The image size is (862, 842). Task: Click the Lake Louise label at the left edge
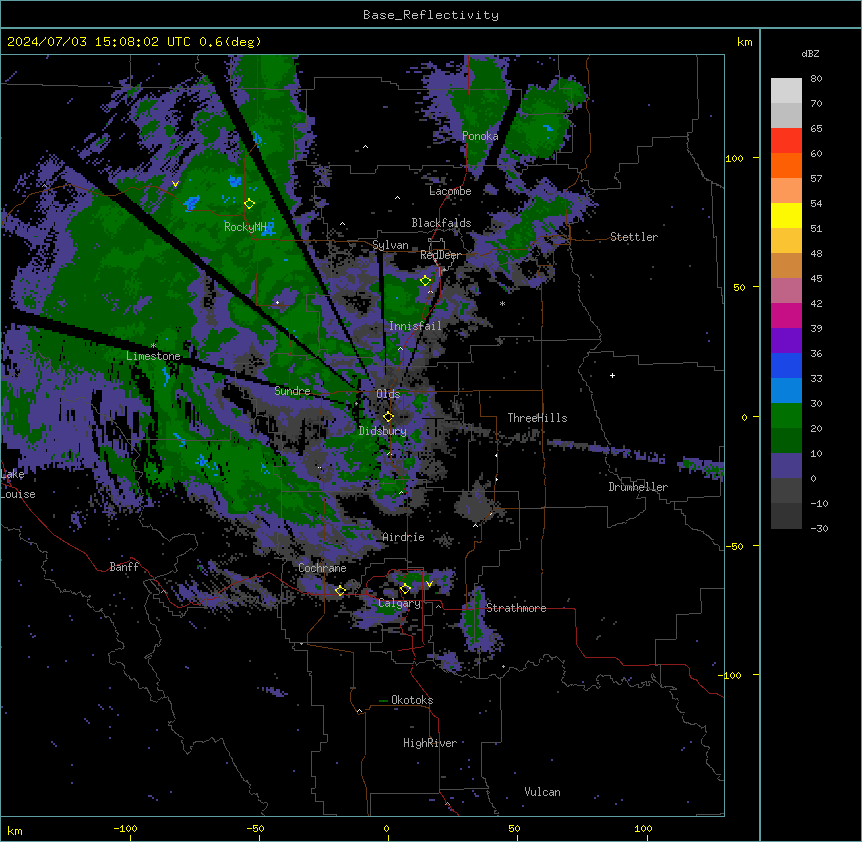(x=17, y=484)
